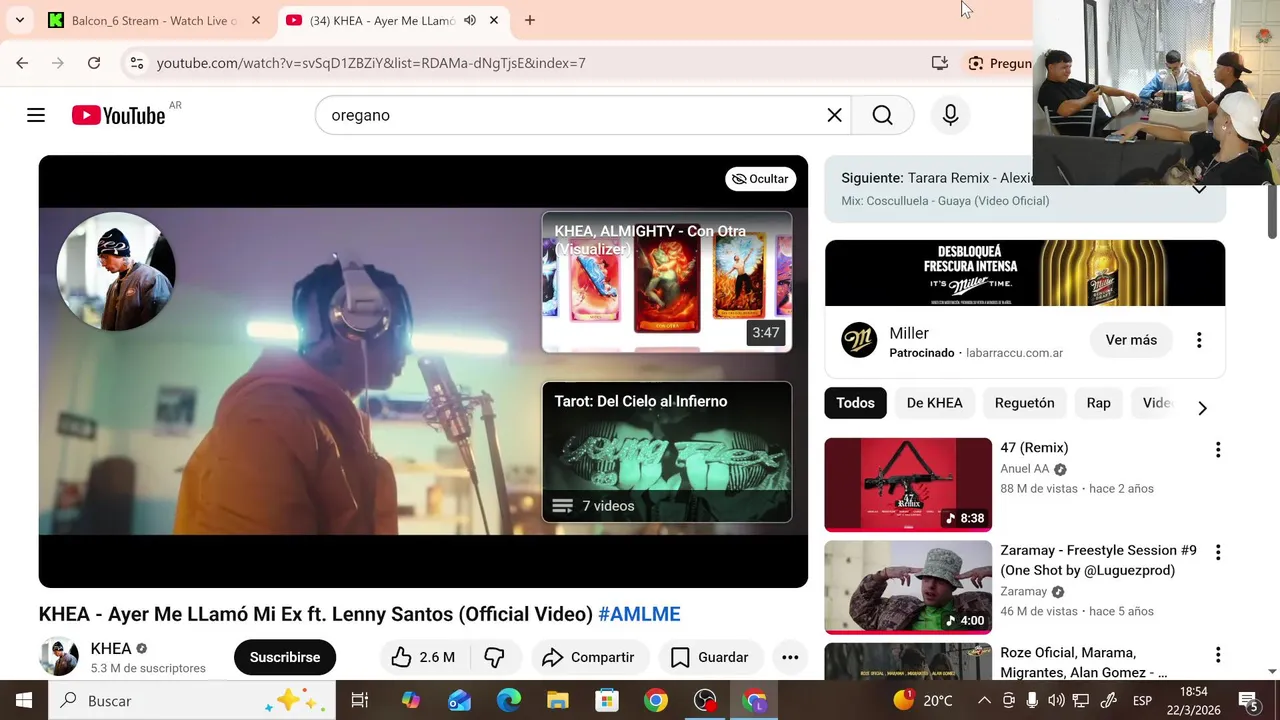Start voice search with the microphone
Screen dimensions: 1280x720
[950, 115]
